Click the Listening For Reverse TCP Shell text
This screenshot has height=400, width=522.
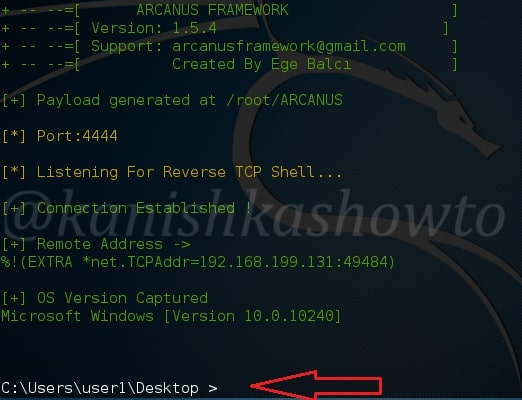(189, 172)
